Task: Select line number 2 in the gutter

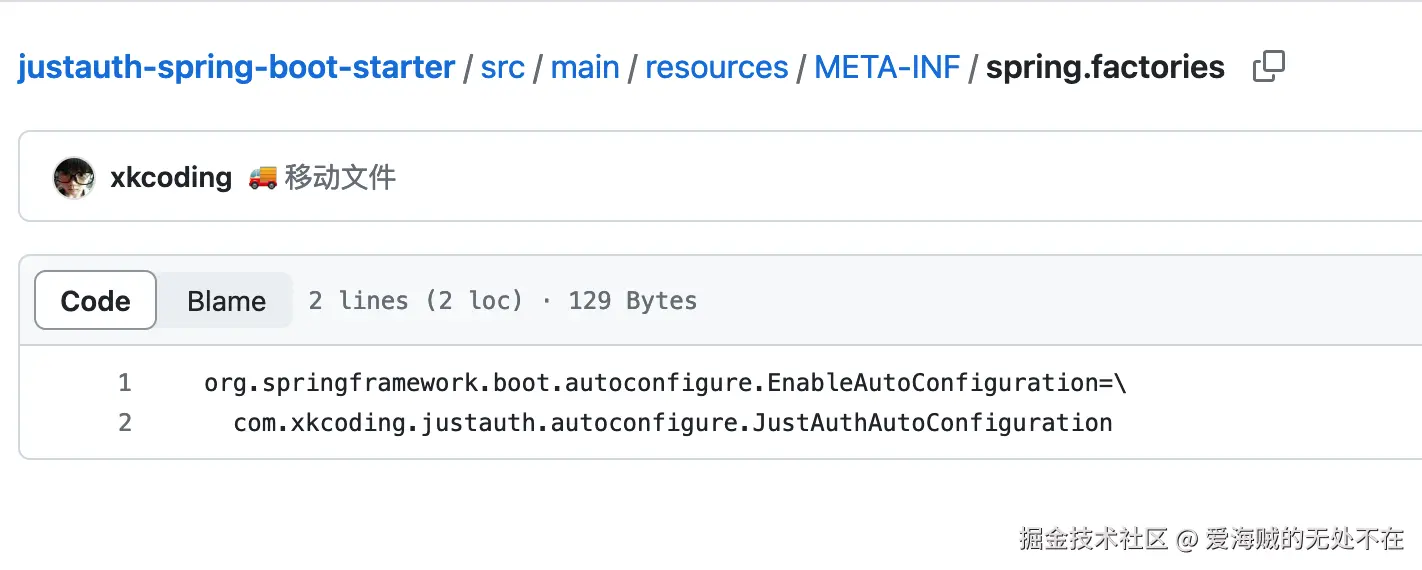Action: 125,423
